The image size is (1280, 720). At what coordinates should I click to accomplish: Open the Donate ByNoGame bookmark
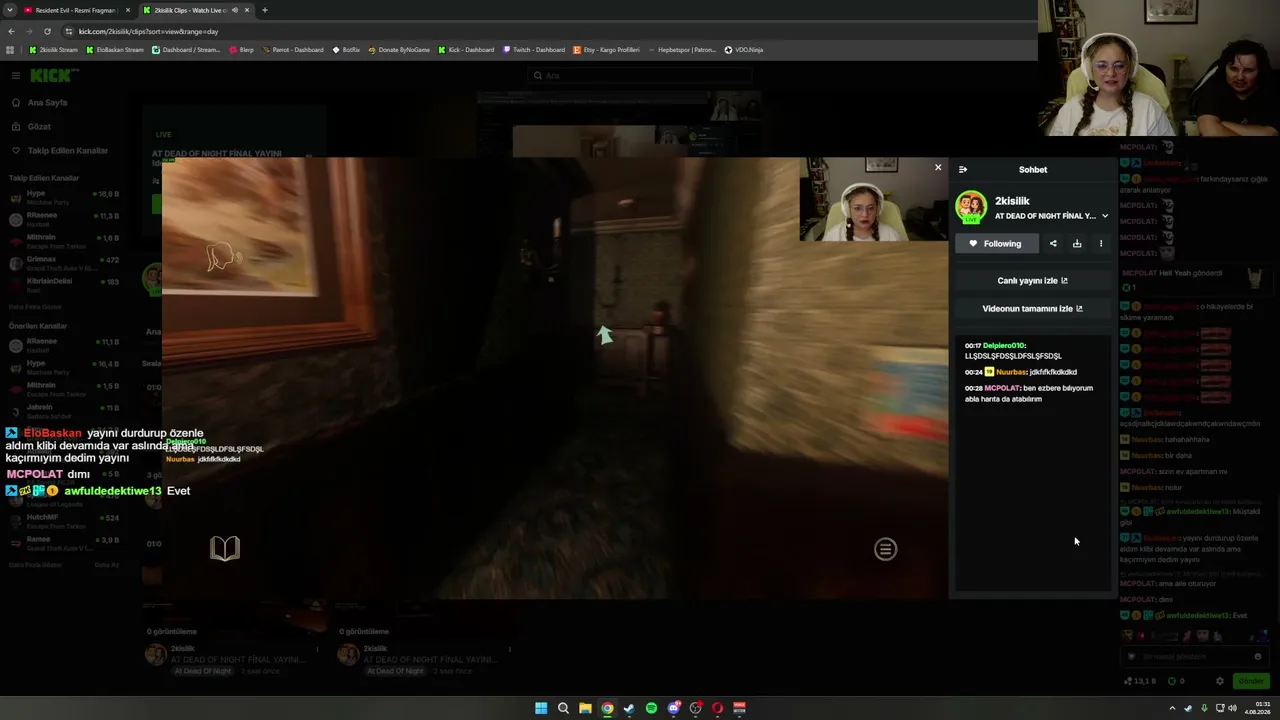point(399,50)
